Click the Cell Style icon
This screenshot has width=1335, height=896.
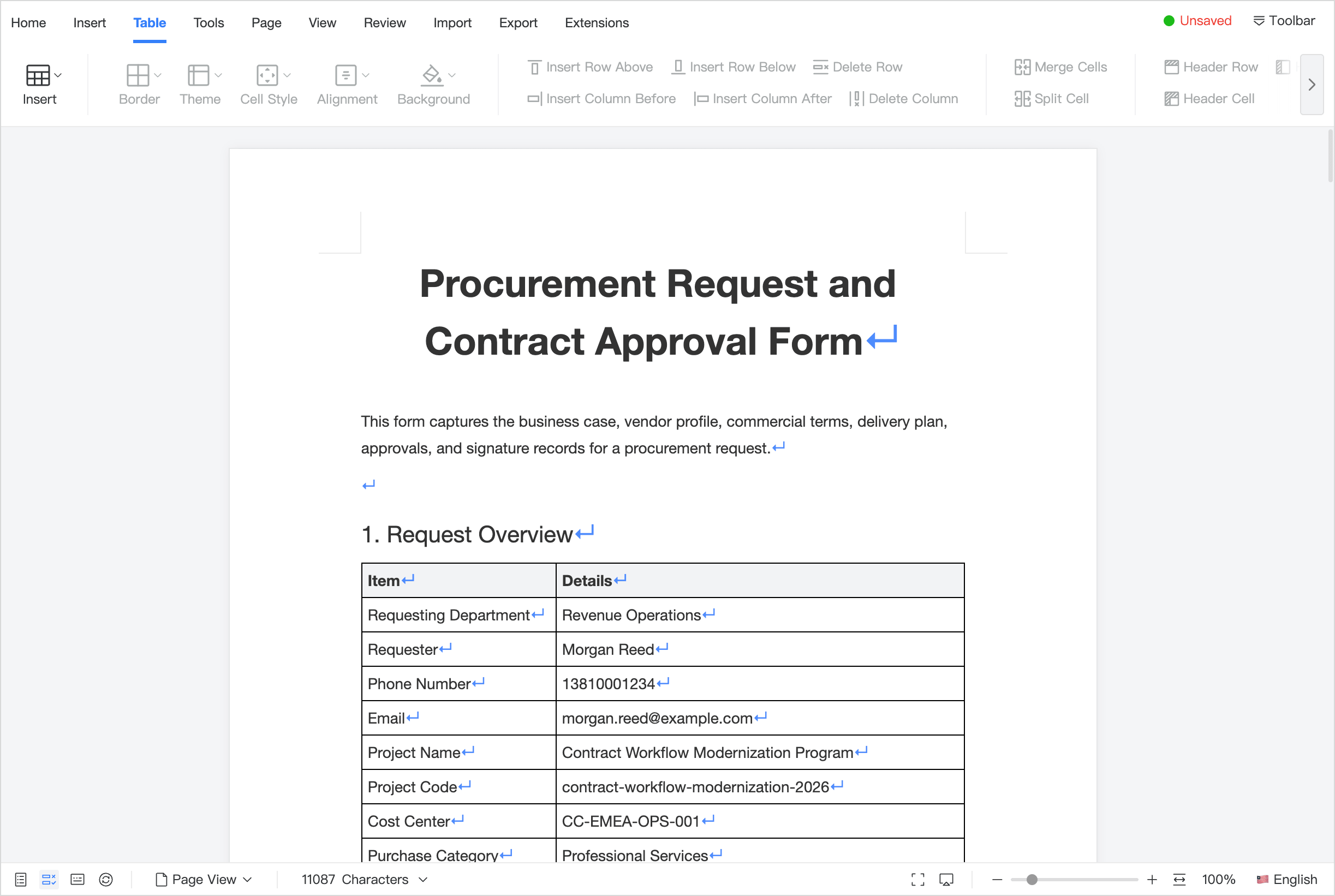267,75
